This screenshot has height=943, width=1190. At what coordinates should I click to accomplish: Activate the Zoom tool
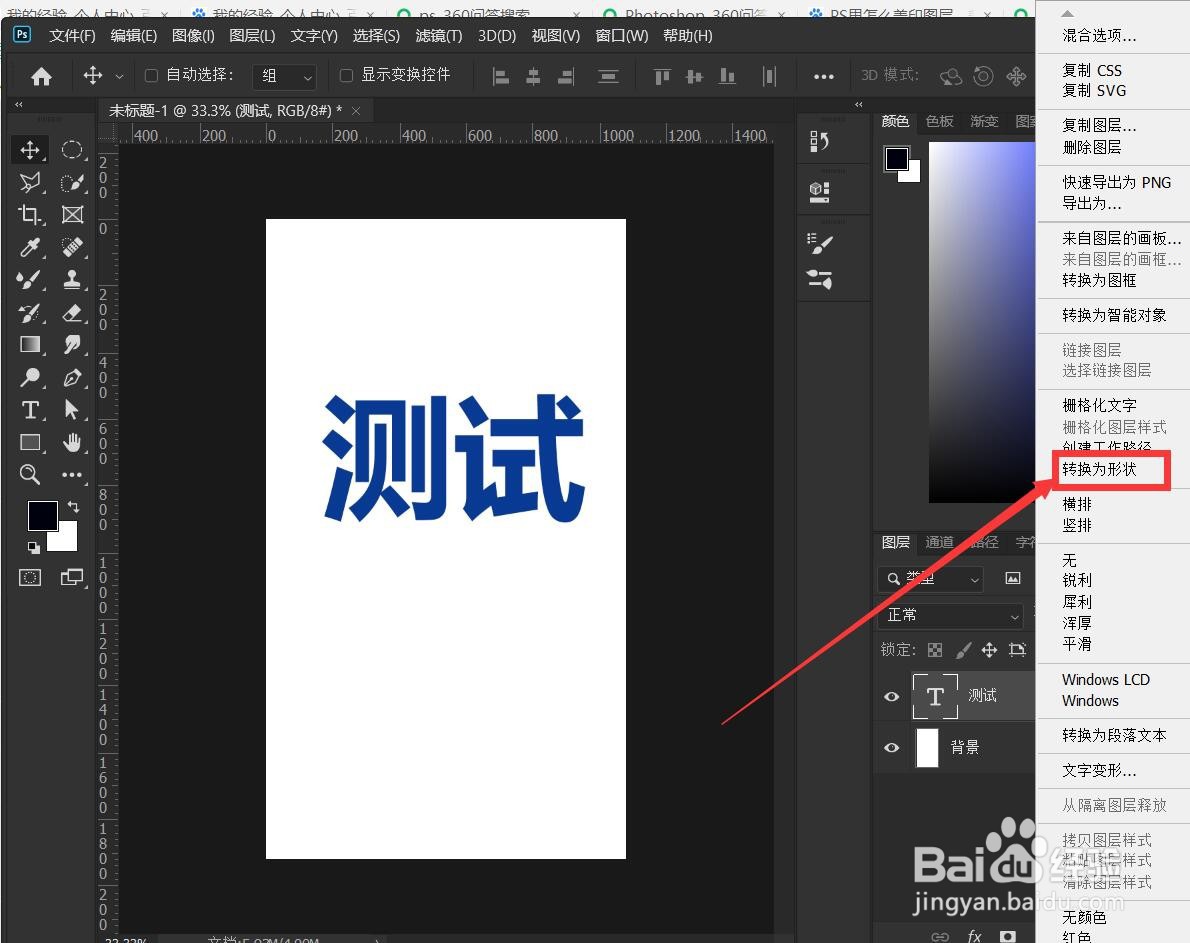point(29,475)
